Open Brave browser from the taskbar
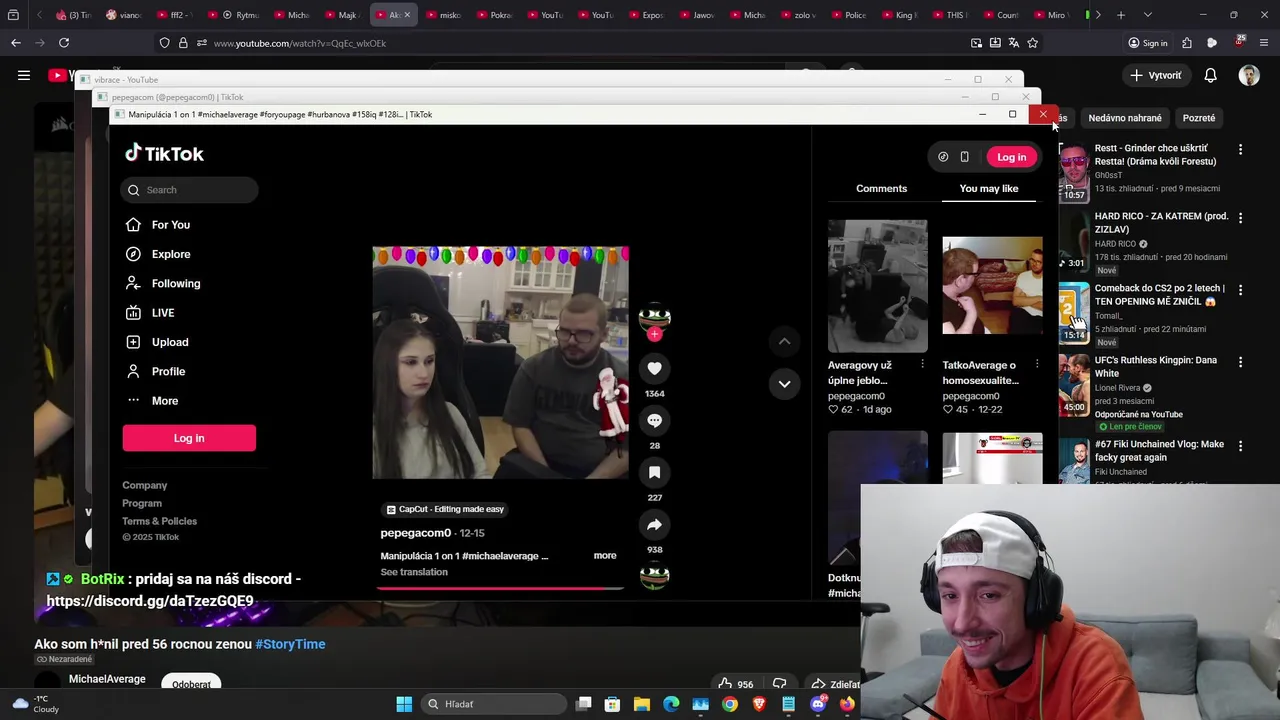 tap(759, 704)
